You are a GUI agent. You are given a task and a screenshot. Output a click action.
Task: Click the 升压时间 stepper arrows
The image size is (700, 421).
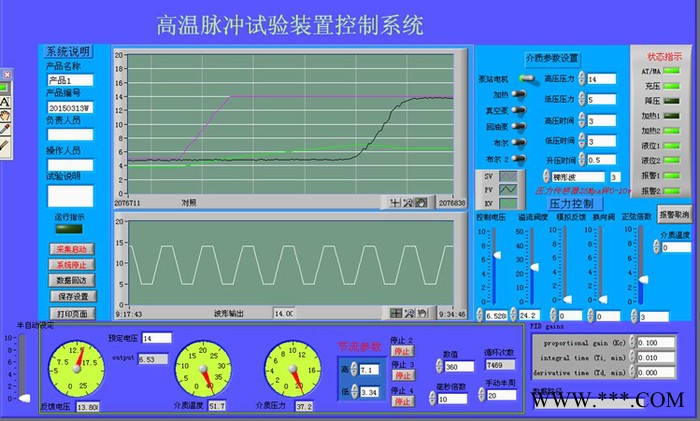pos(582,159)
